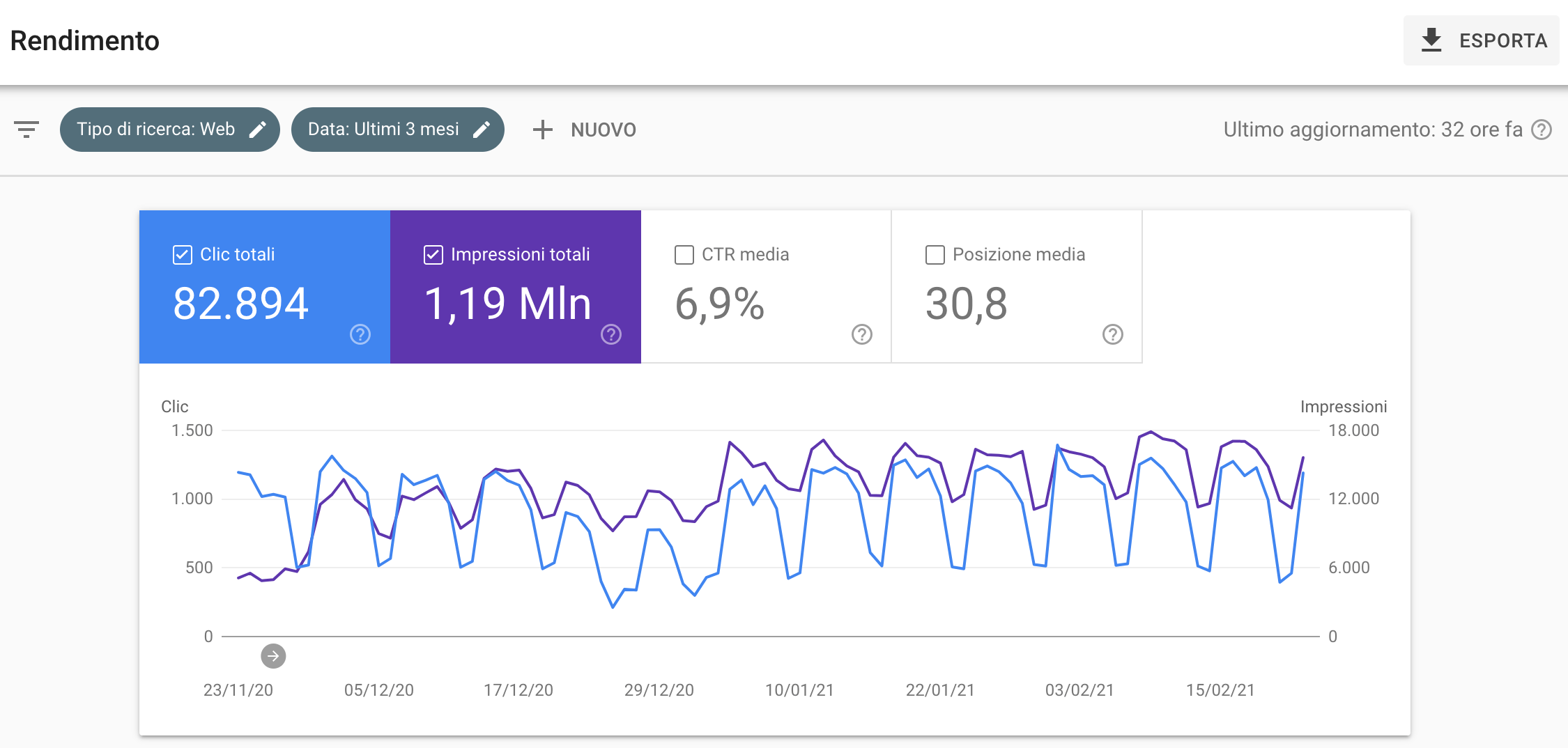Open help icon in Clic totali card

[360, 335]
